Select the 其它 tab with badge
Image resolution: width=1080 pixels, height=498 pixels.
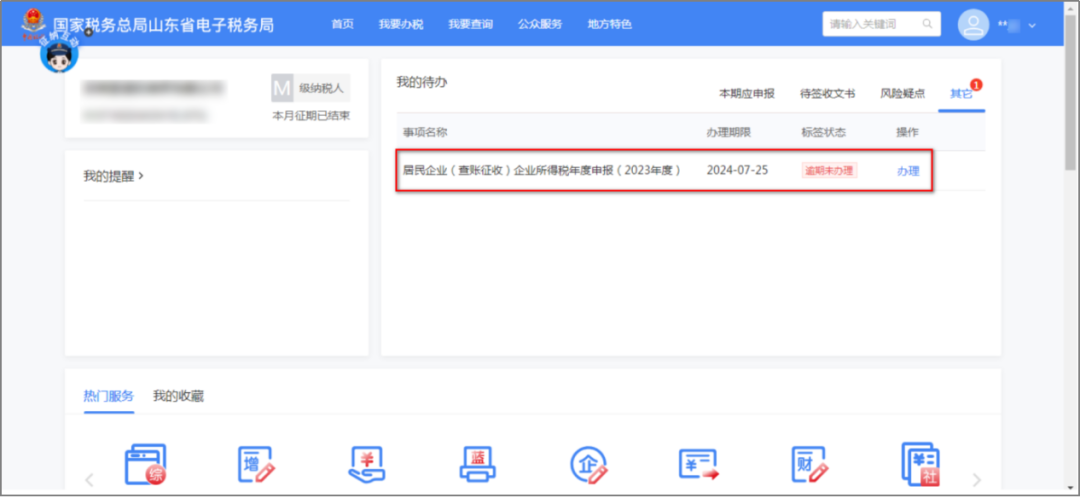coord(962,94)
